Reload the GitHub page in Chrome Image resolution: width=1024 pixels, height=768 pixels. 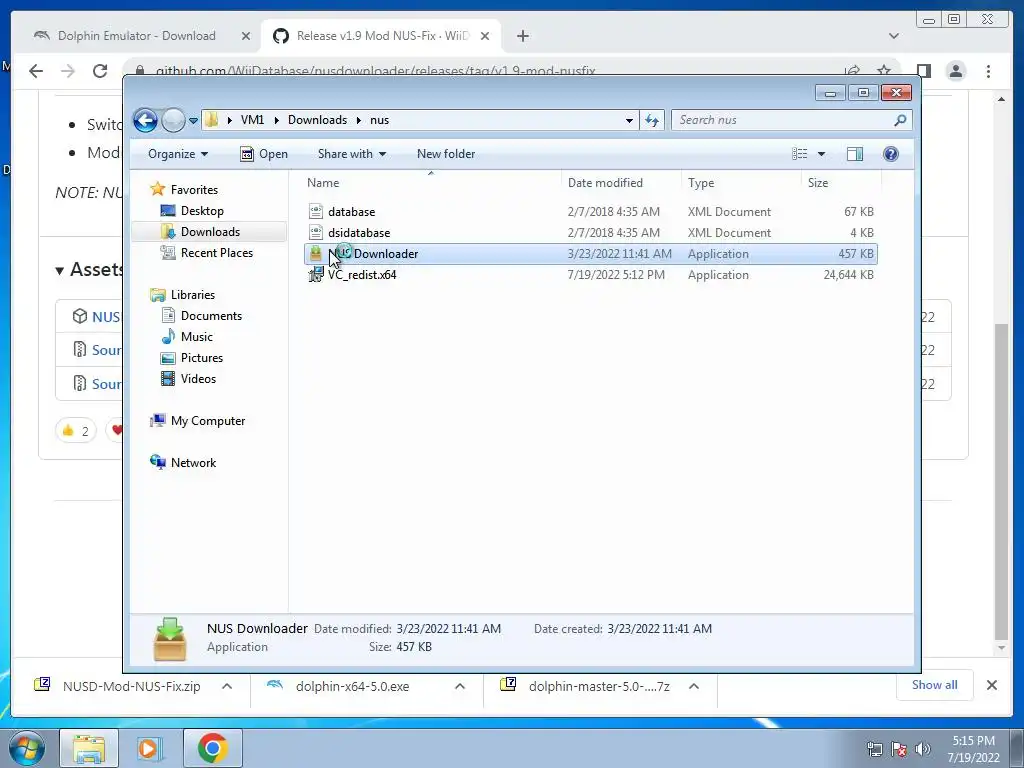tap(99, 71)
